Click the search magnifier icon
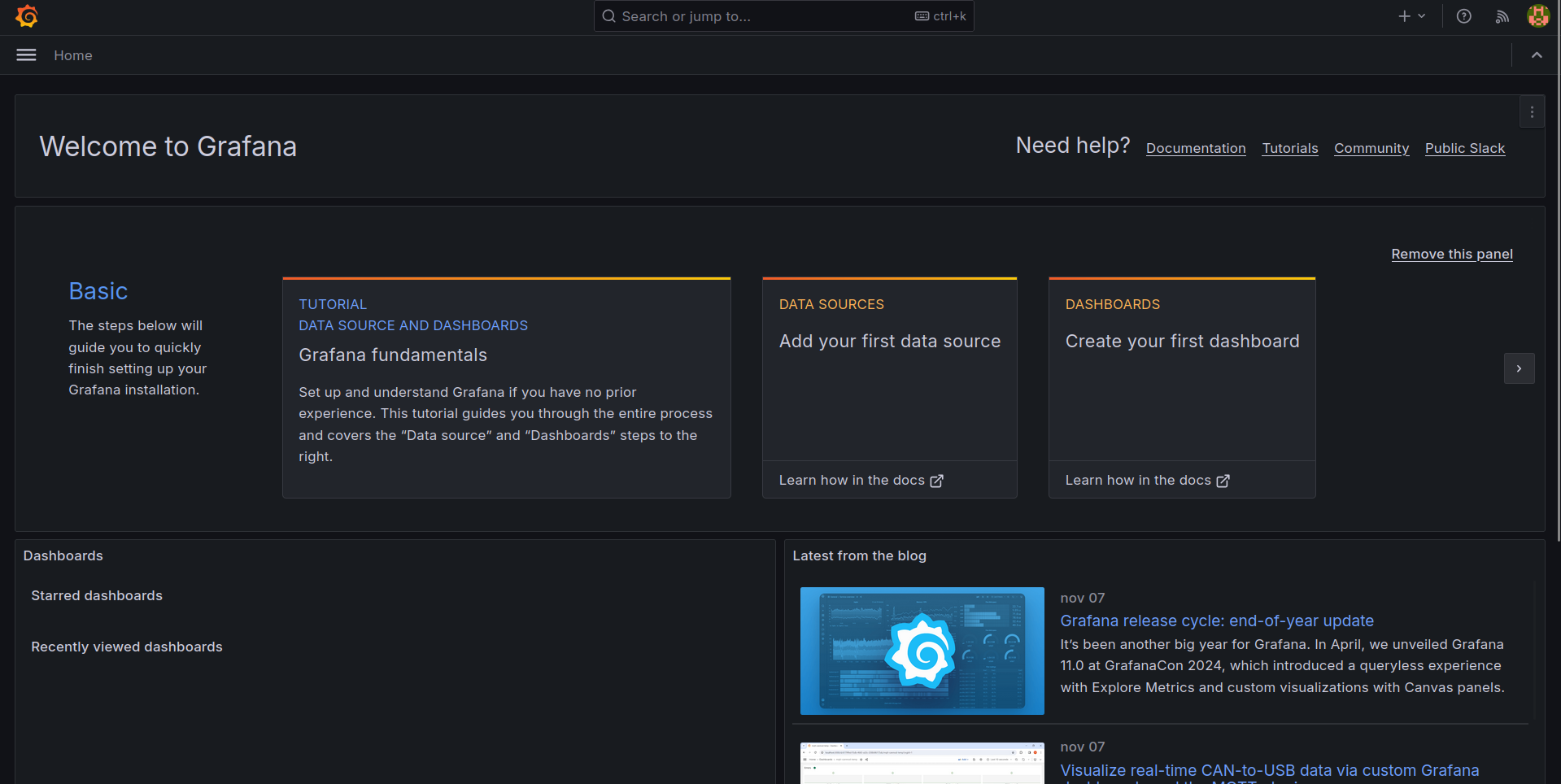Image resolution: width=1561 pixels, height=784 pixels. point(608,16)
